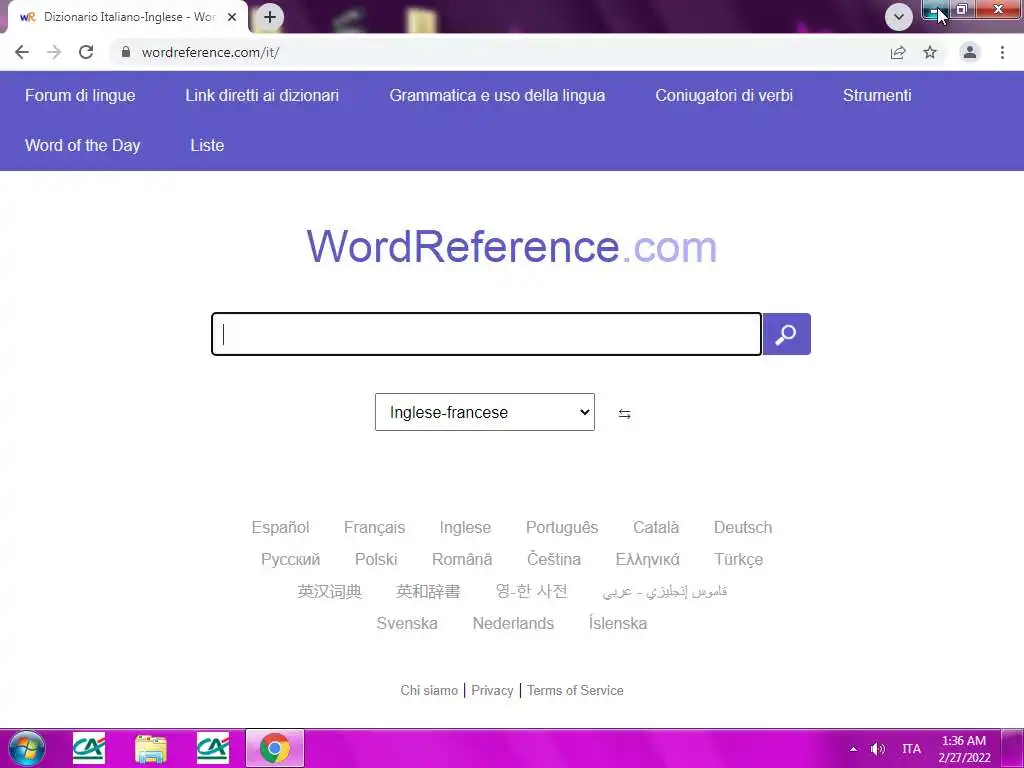Switch site language to Türkçe
1024x768 pixels.
point(738,559)
